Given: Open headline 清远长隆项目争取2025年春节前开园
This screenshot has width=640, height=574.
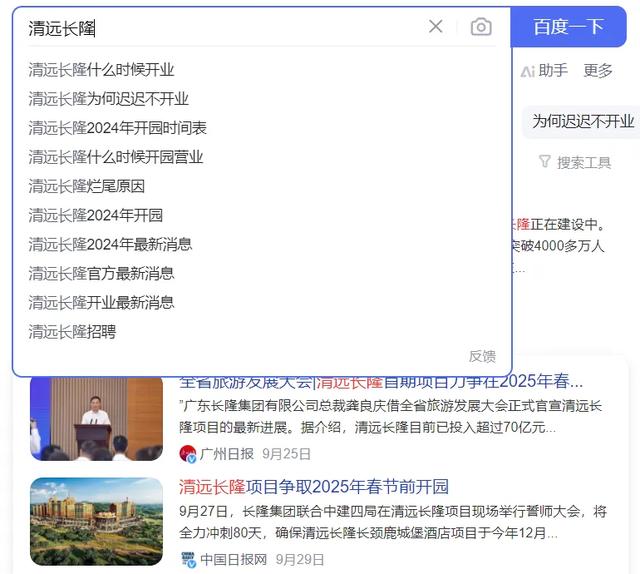Looking at the screenshot, I should click(313, 487).
